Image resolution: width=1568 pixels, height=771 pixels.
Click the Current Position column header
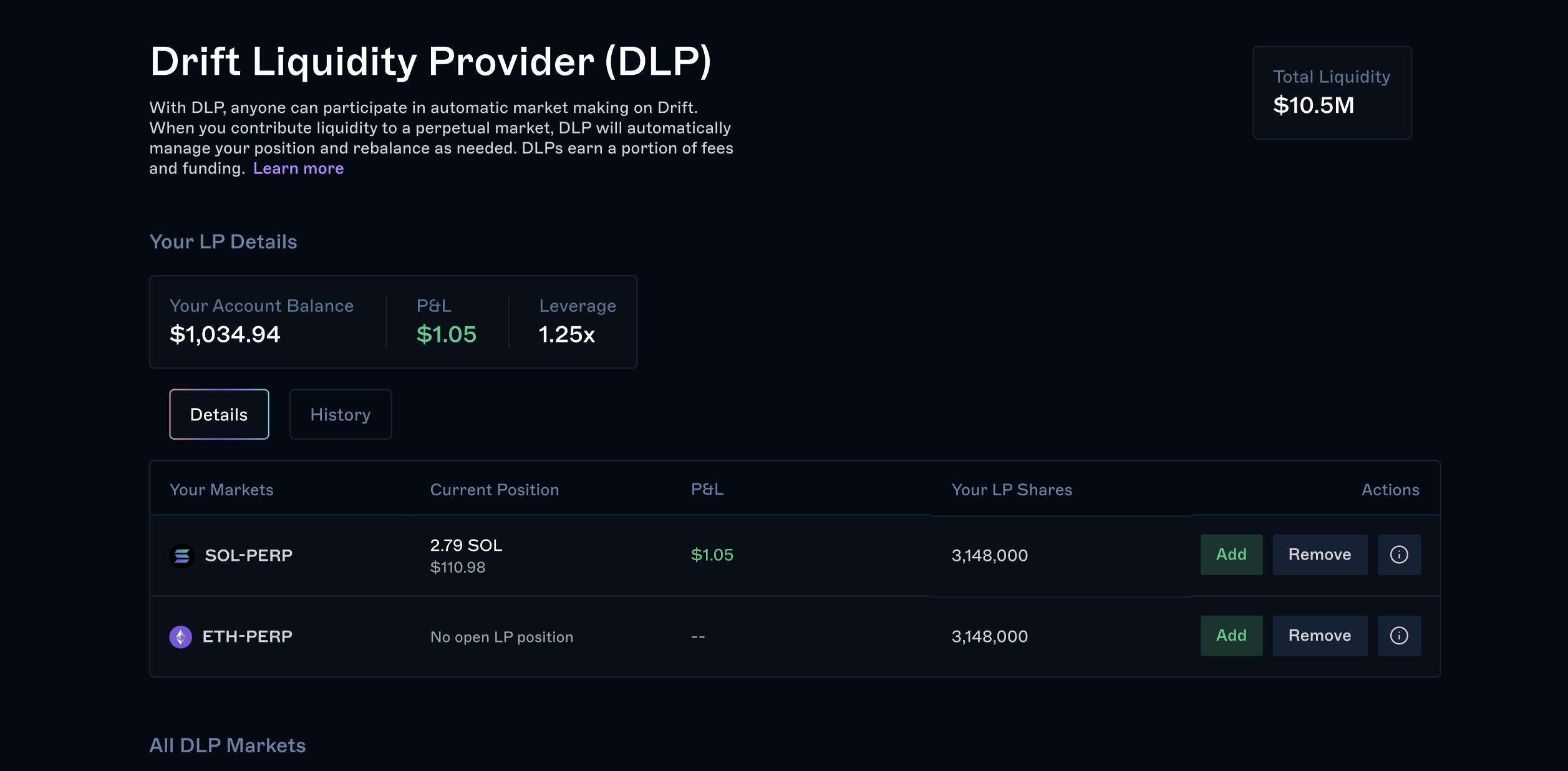(495, 490)
